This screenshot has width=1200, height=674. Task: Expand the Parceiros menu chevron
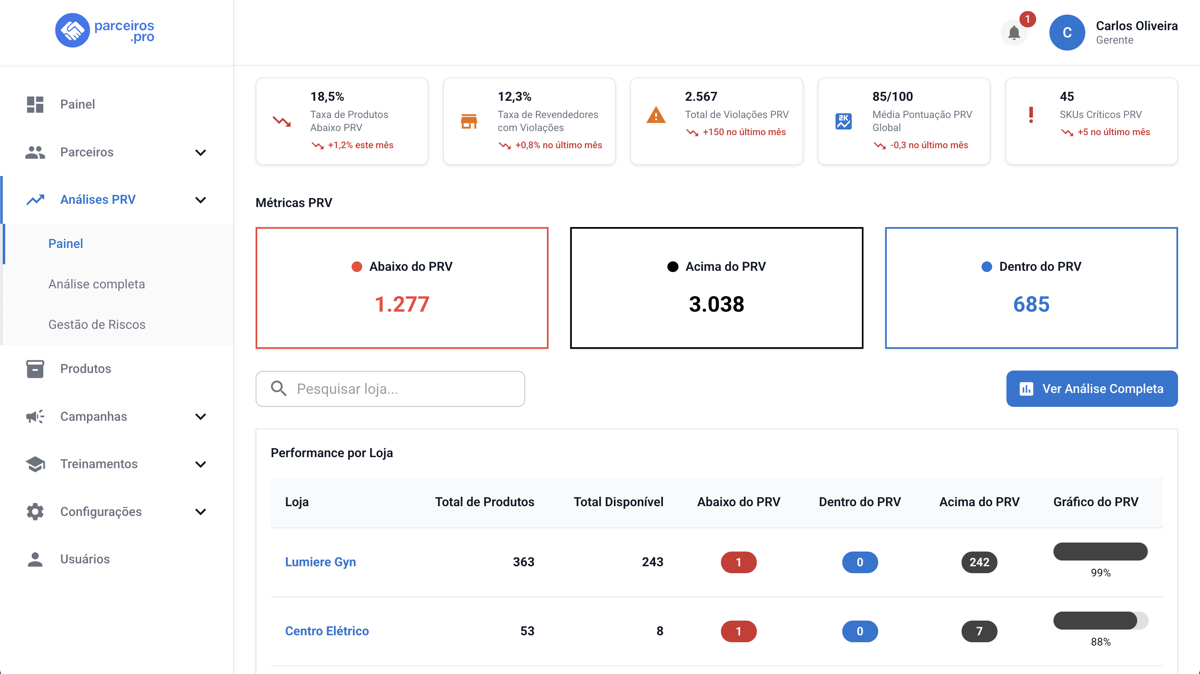200,153
